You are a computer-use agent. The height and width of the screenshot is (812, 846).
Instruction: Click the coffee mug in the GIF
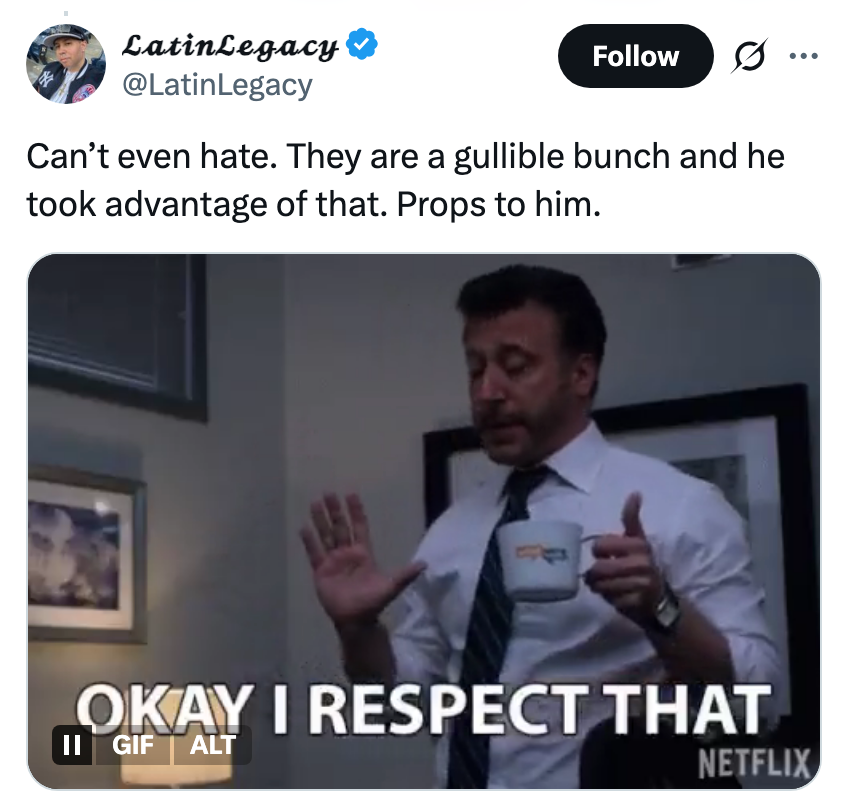[x=540, y=561]
